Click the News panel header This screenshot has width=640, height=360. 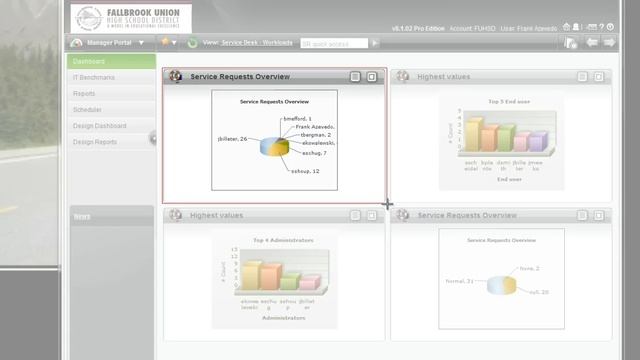pyautogui.click(x=112, y=216)
